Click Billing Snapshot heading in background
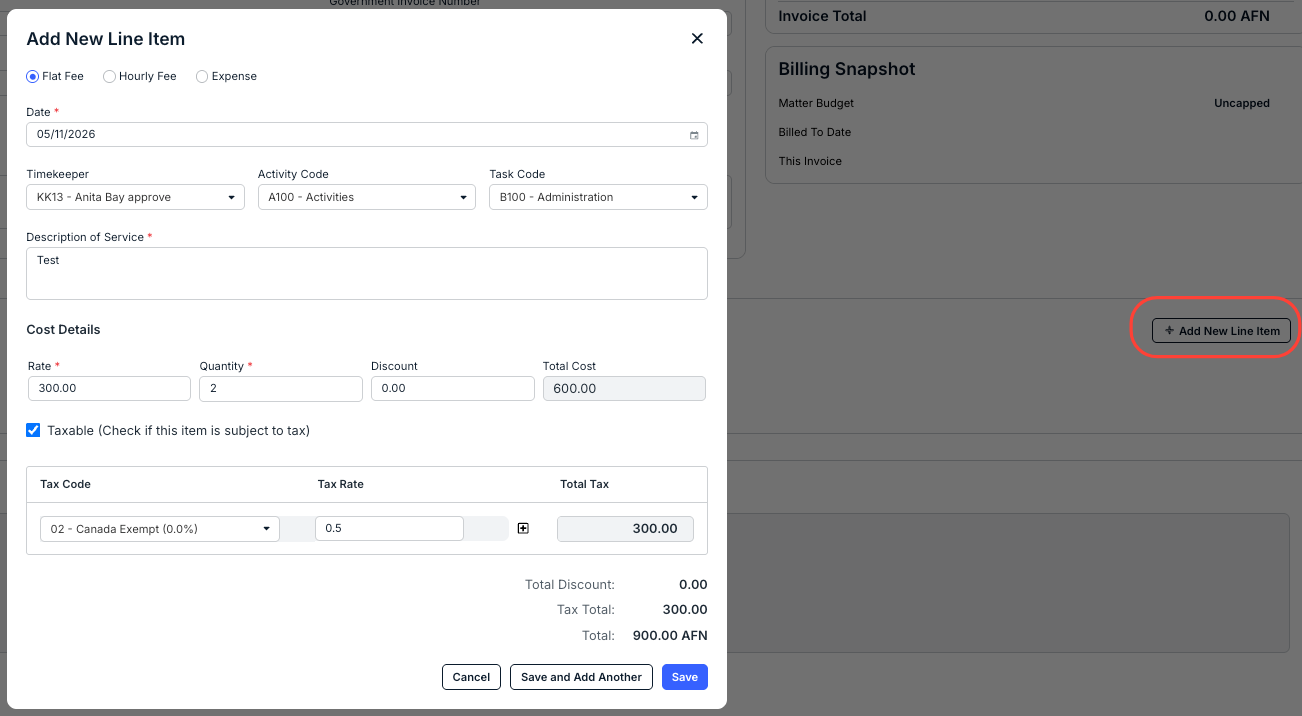The image size is (1302, 716). coord(847,69)
